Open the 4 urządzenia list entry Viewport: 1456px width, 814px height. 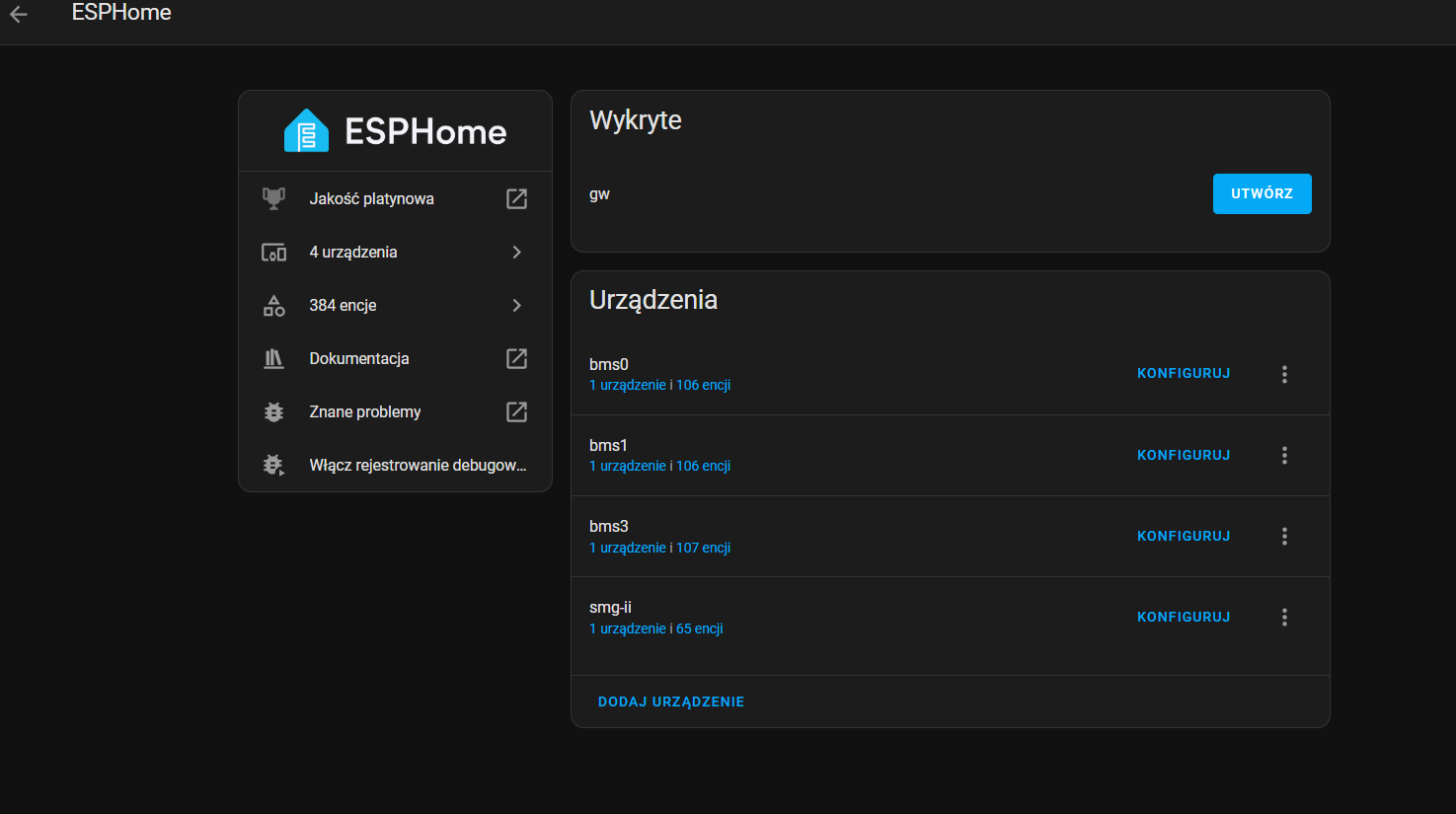point(395,252)
